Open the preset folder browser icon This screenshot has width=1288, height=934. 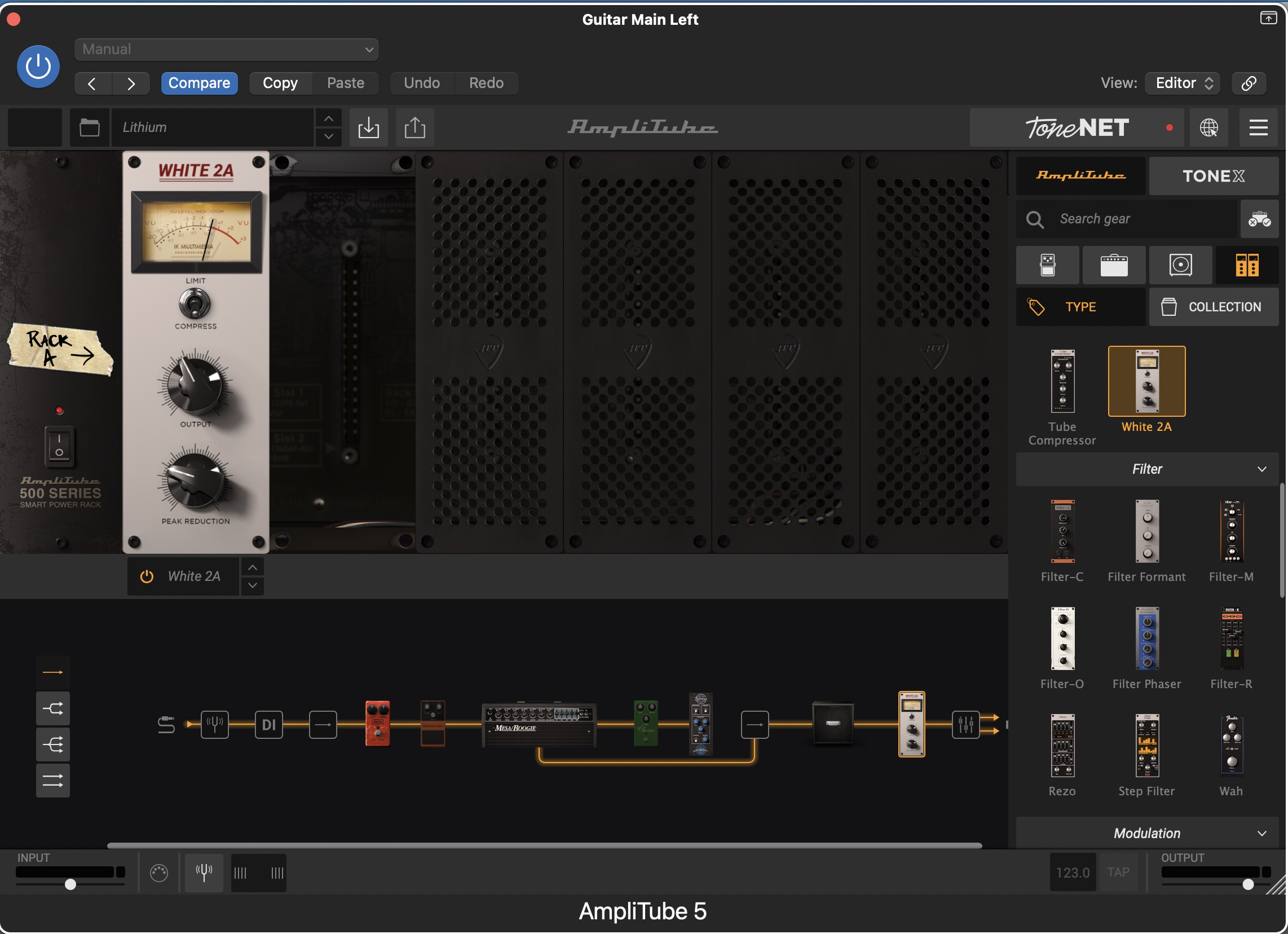tap(89, 127)
